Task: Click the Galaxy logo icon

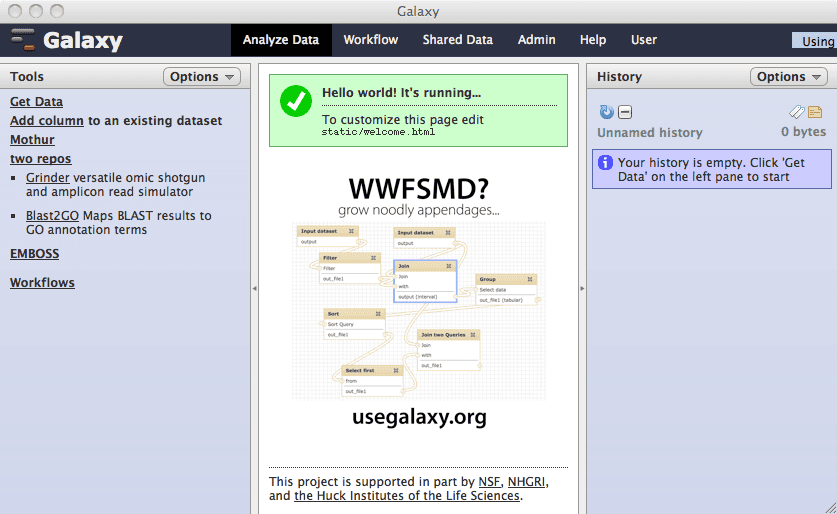Action: point(23,40)
